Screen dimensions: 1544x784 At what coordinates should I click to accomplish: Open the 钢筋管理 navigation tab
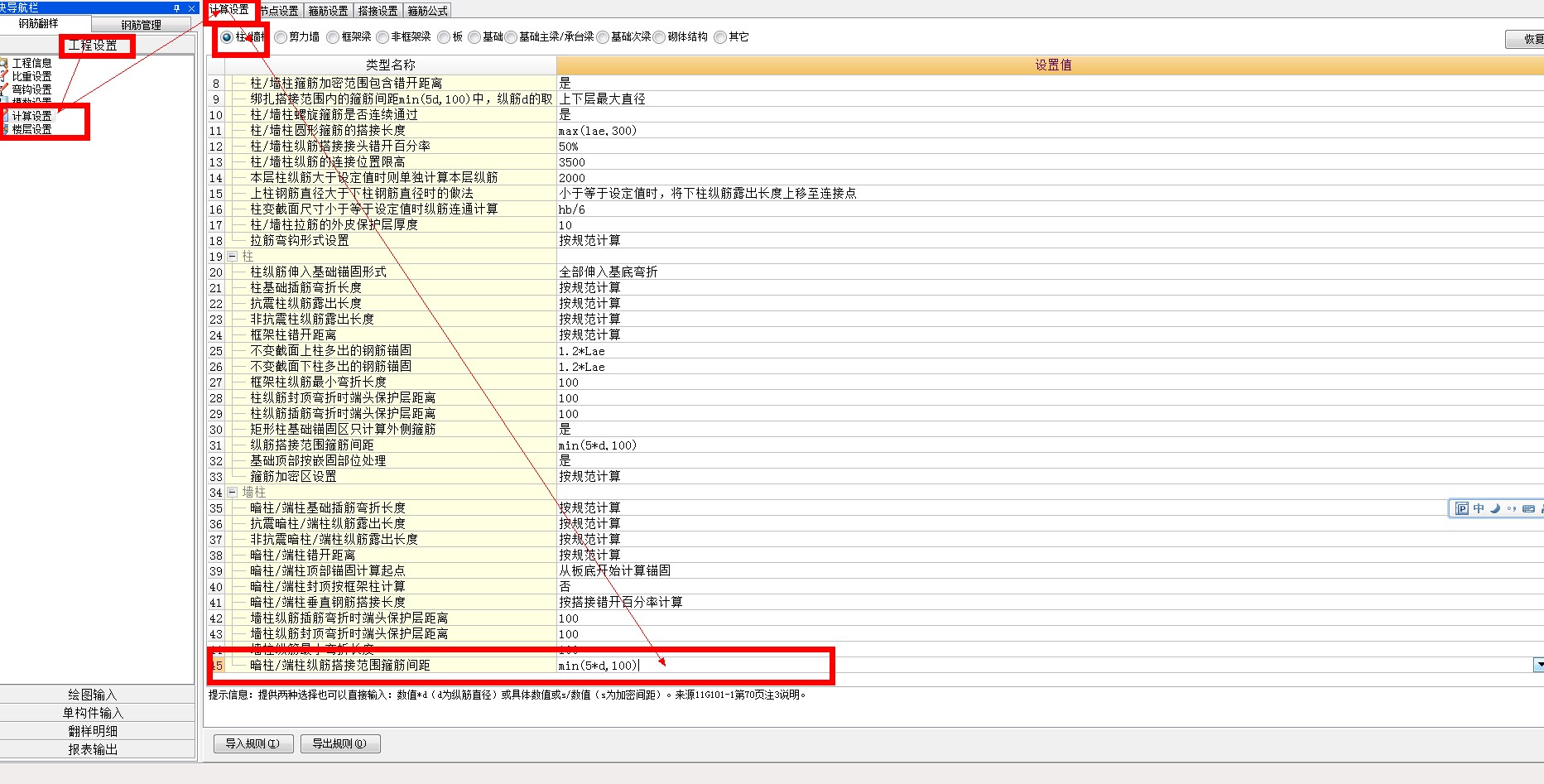coord(142,25)
